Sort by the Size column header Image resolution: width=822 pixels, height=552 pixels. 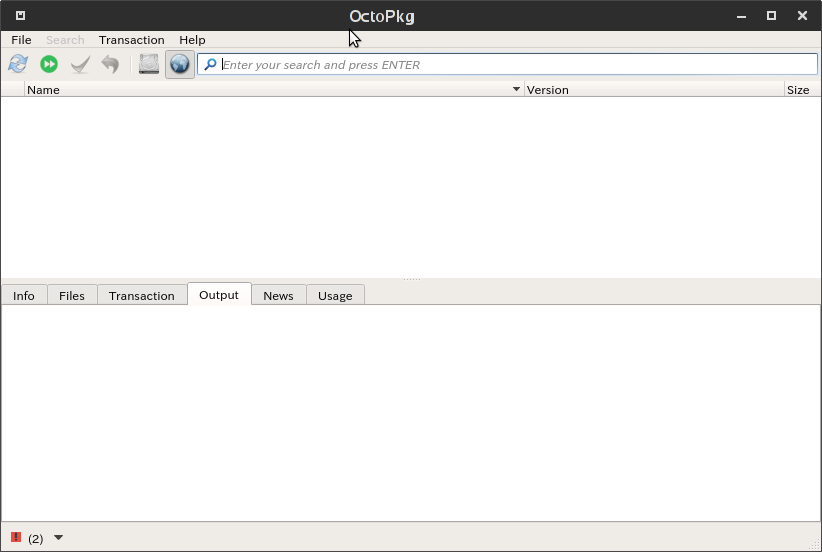coord(802,90)
